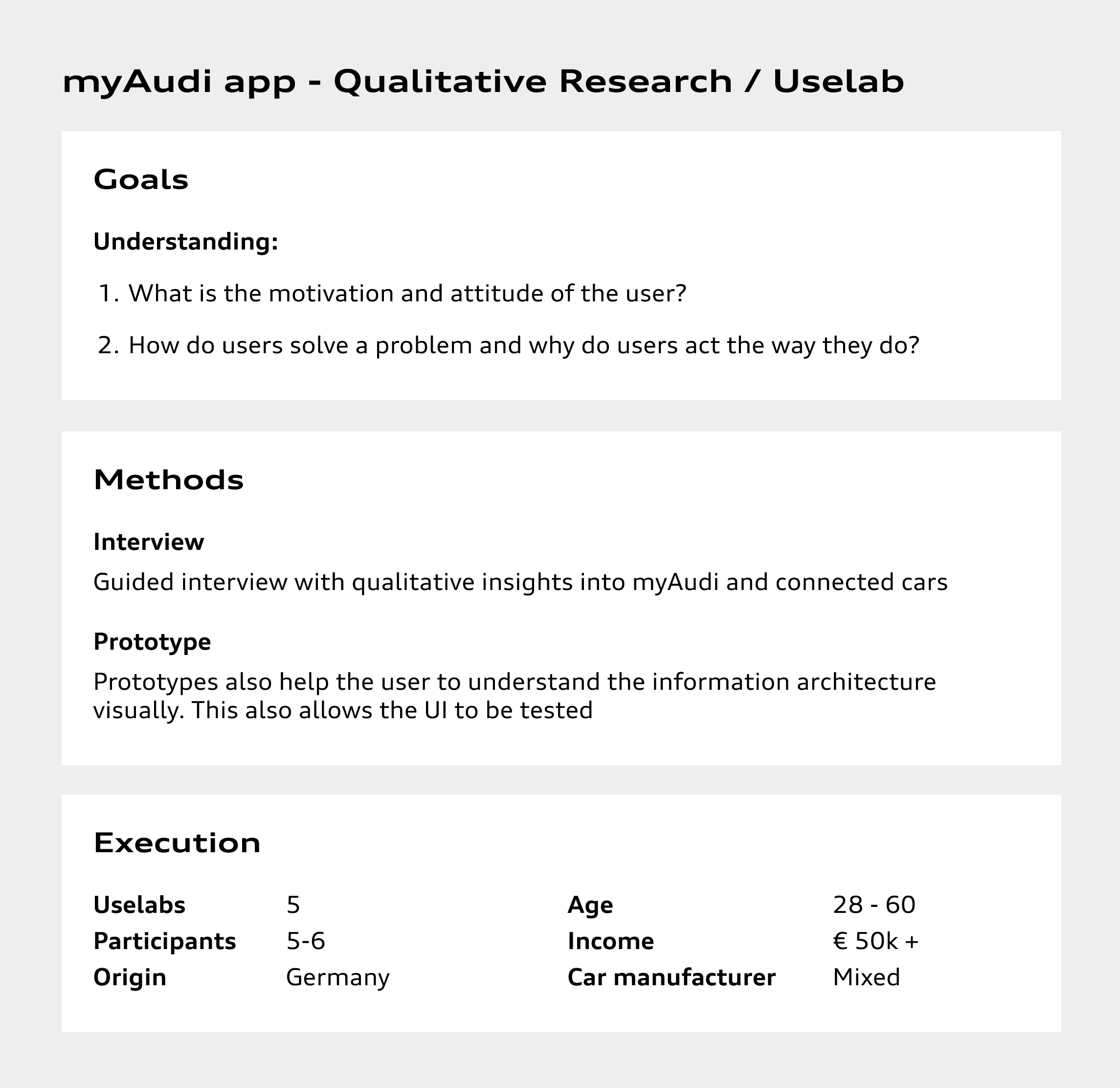The image size is (1120, 1088).
Task: Click the Interview subheading
Action: point(149,542)
